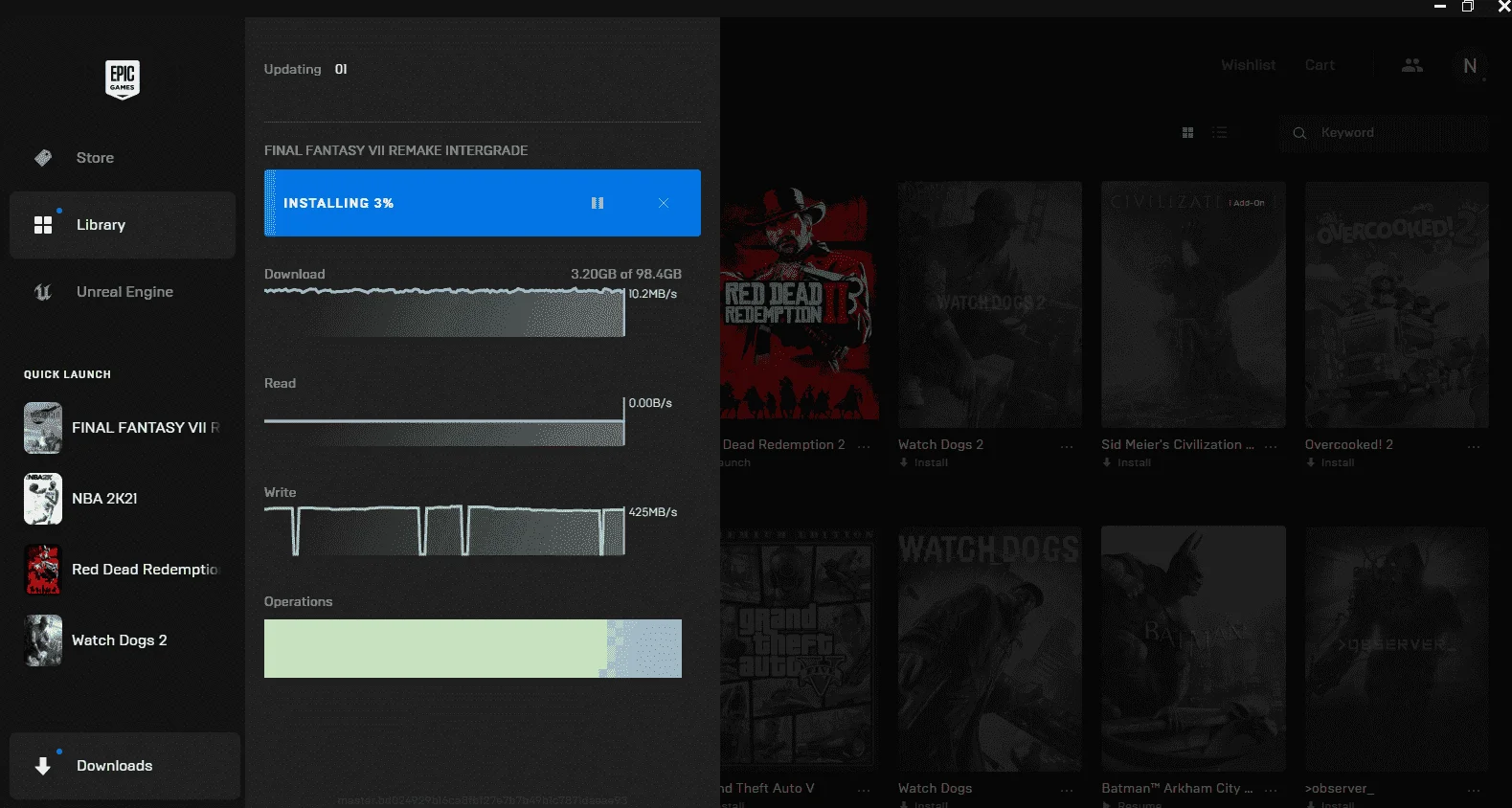Viewport: 1512px width, 808px height.
Task: Open more options for Watch Dogs 2
Action: point(1067,446)
